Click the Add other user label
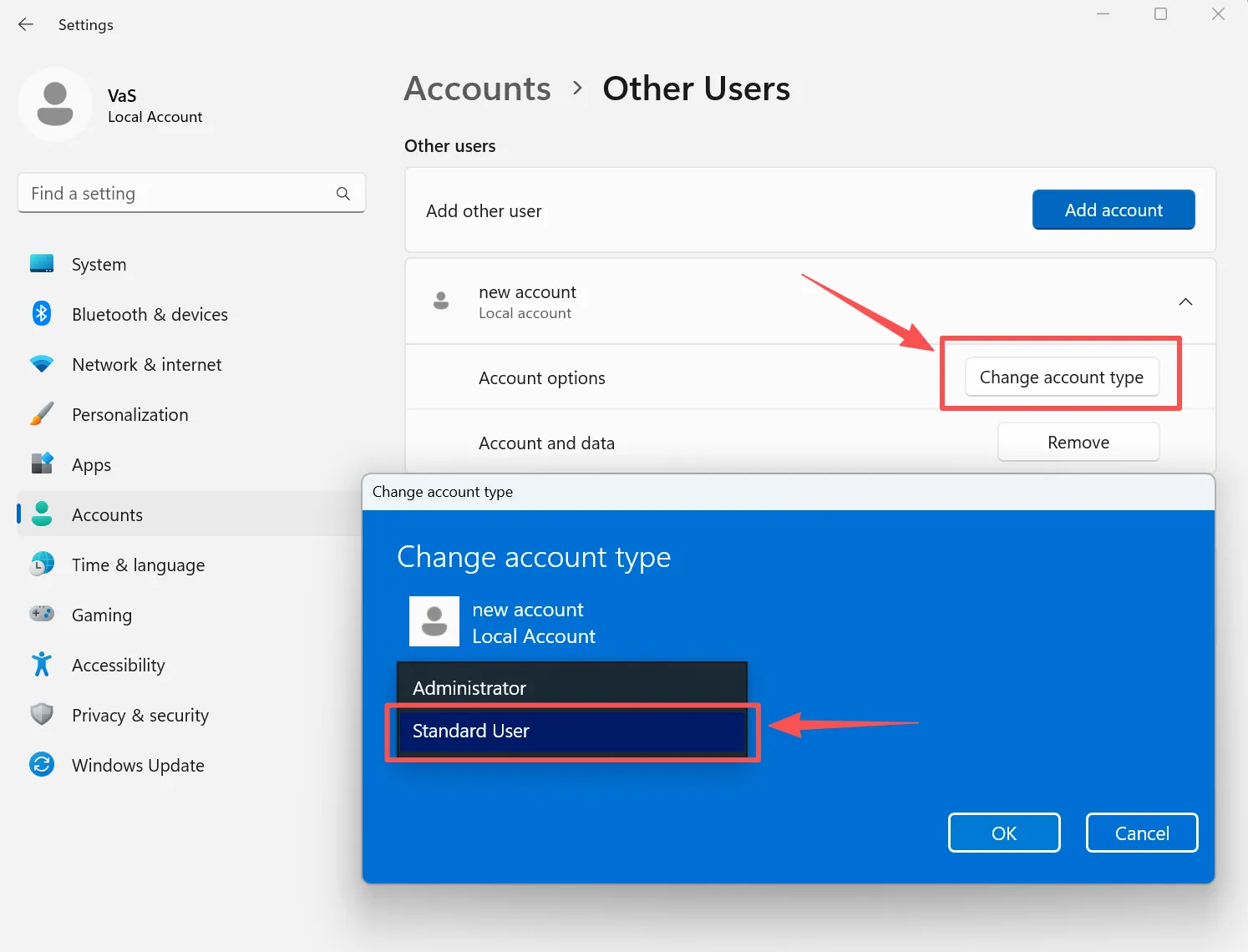1248x952 pixels. [x=484, y=211]
